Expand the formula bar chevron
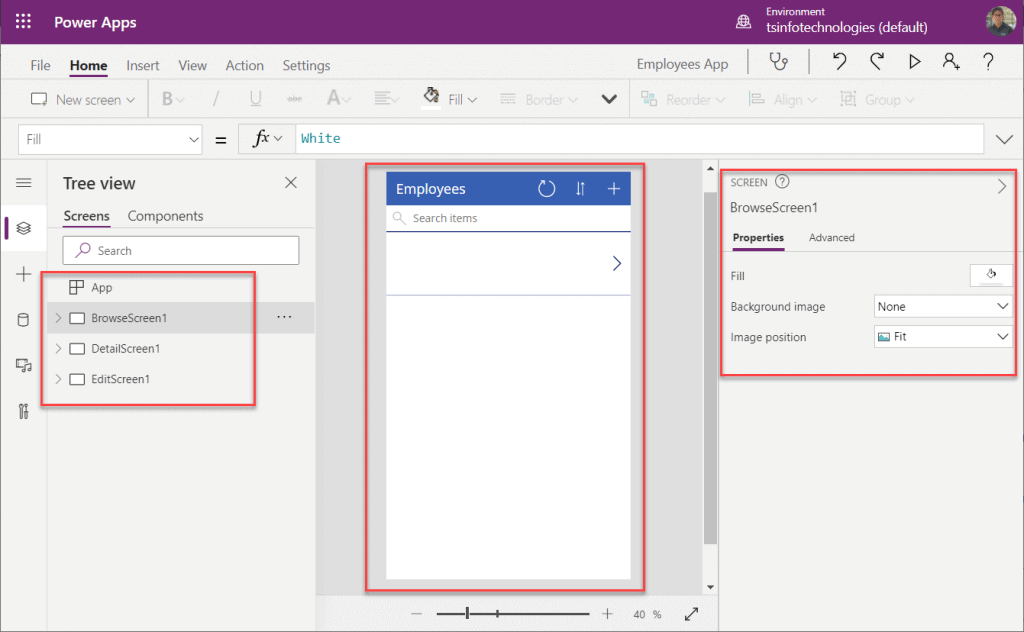This screenshot has width=1024, height=632. pyautogui.click(x=1004, y=139)
